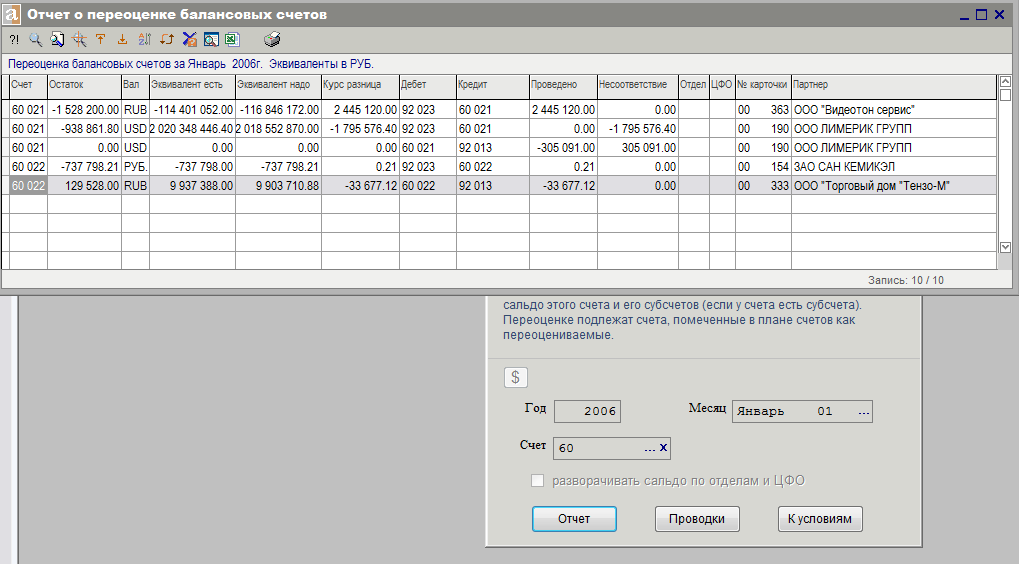Click the Год input field showing 2006

[587, 411]
